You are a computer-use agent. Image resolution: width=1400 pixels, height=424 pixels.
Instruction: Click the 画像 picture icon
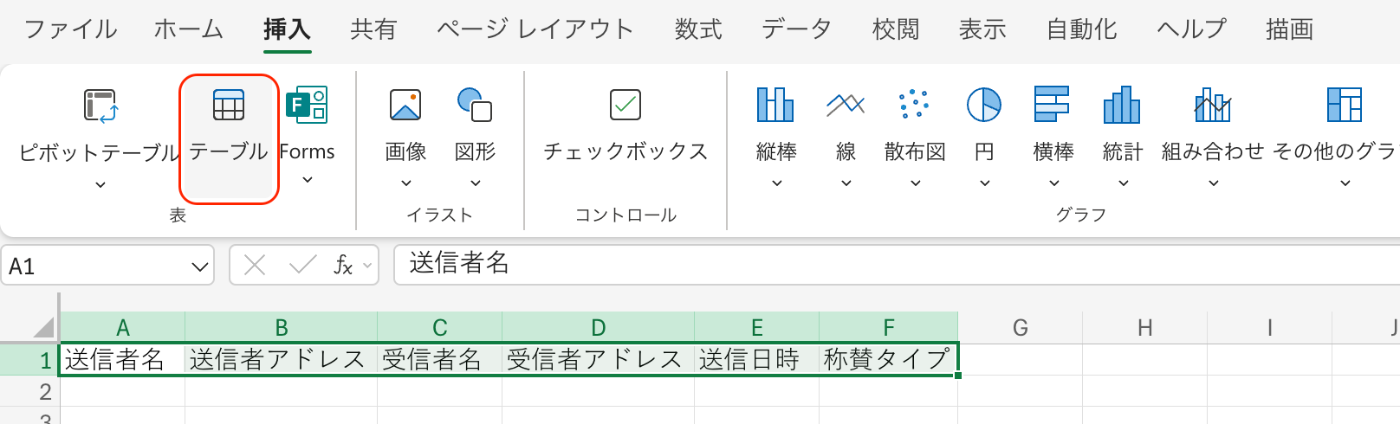click(x=405, y=105)
